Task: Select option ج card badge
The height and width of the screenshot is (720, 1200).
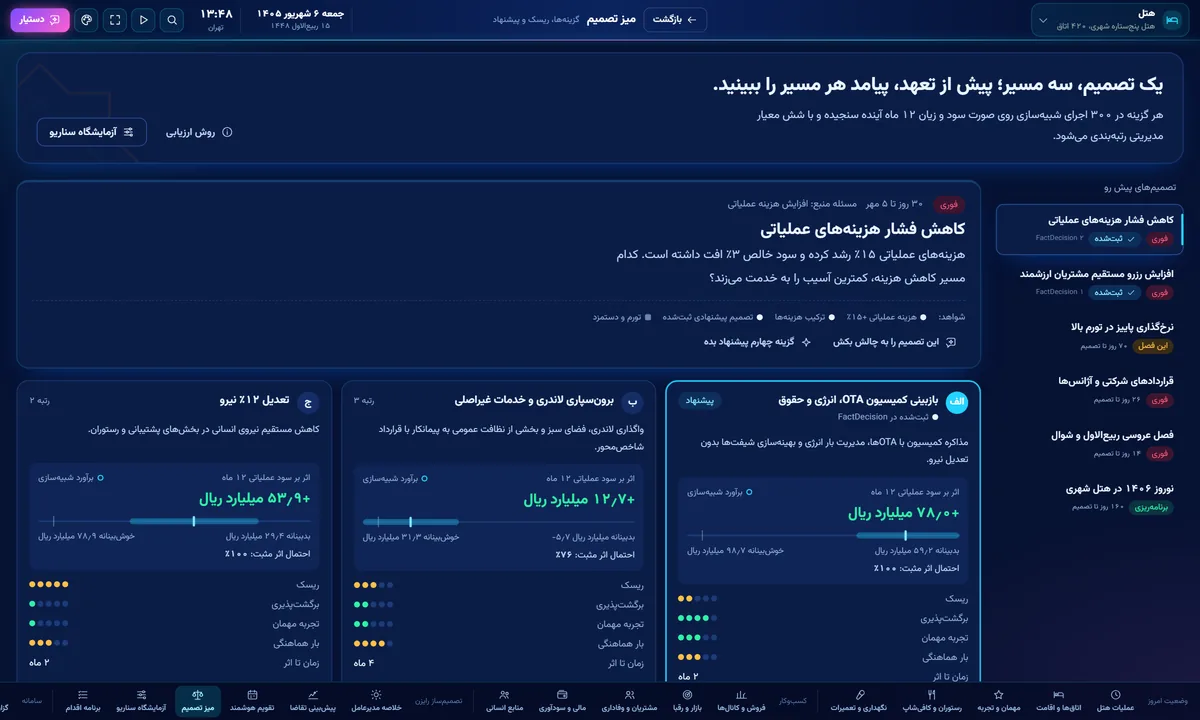Action: click(x=308, y=401)
